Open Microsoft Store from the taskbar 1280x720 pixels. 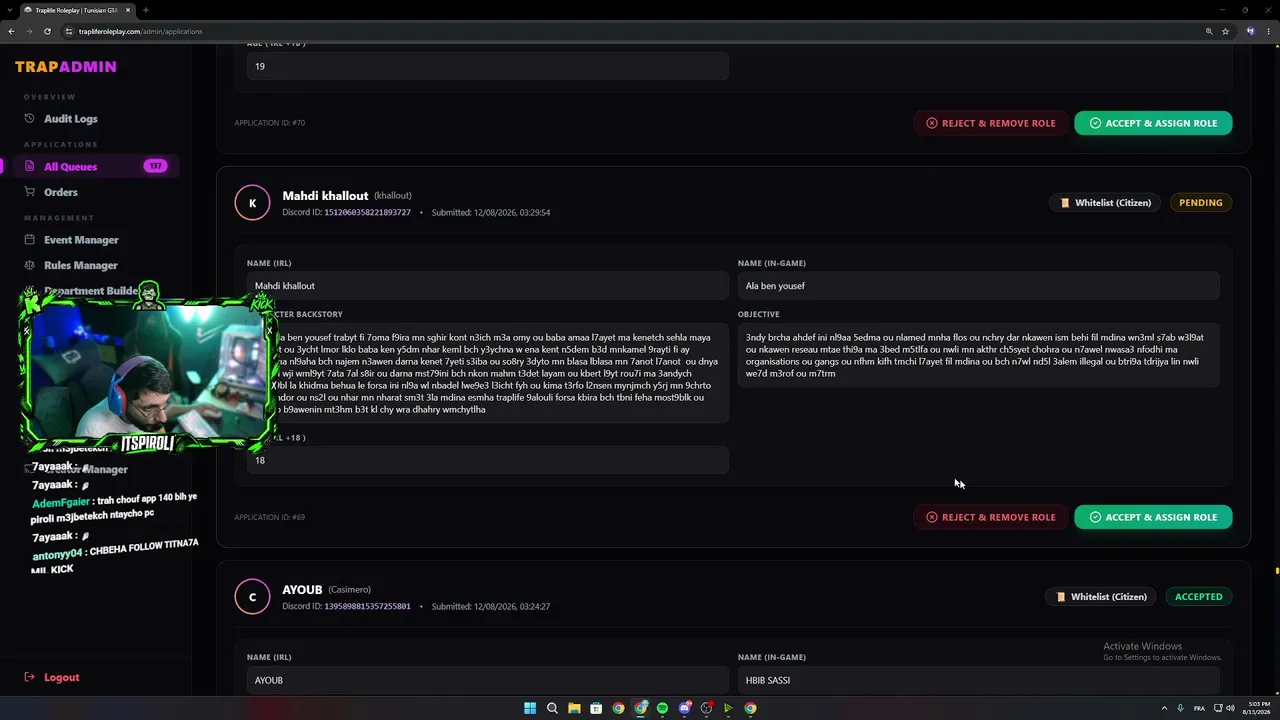point(596,708)
